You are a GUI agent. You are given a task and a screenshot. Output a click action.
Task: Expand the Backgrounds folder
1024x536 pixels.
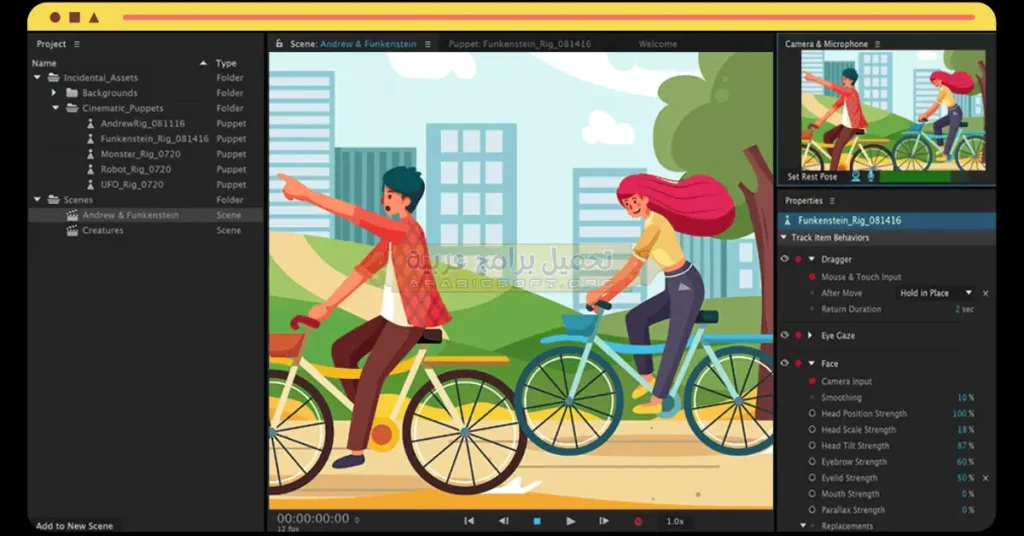54,93
